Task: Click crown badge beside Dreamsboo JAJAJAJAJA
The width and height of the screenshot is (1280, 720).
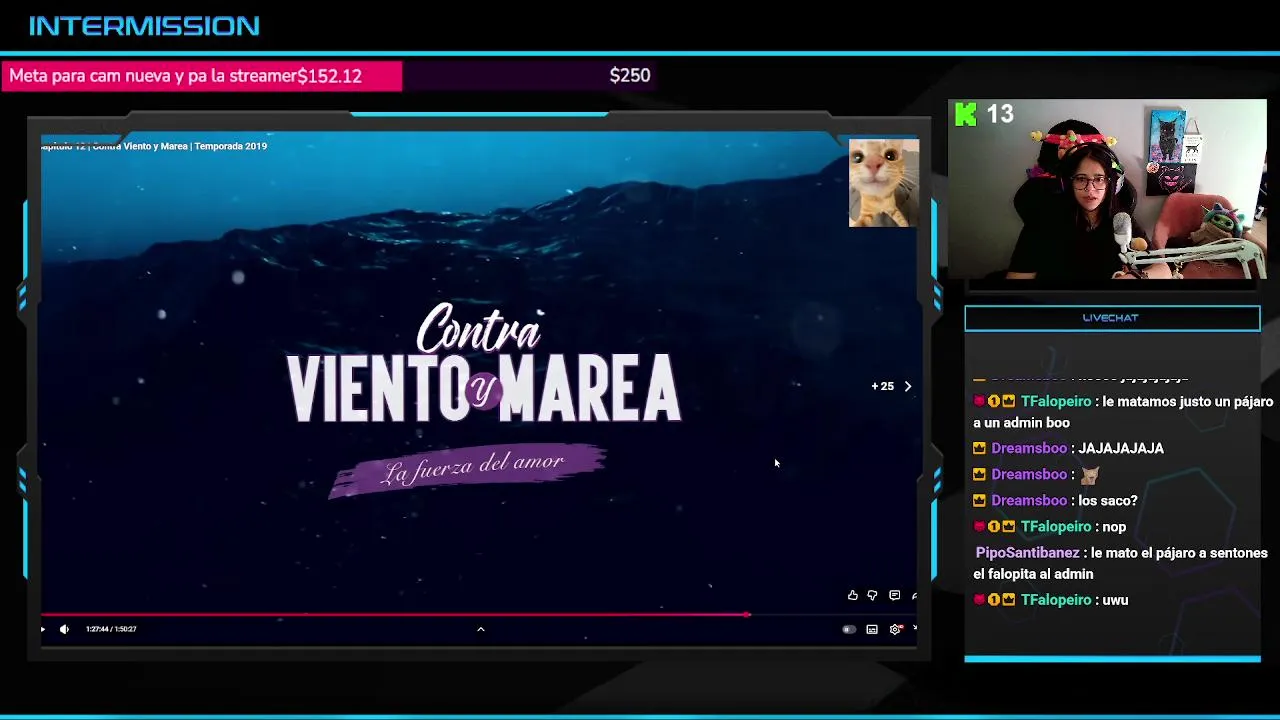Action: pos(979,448)
